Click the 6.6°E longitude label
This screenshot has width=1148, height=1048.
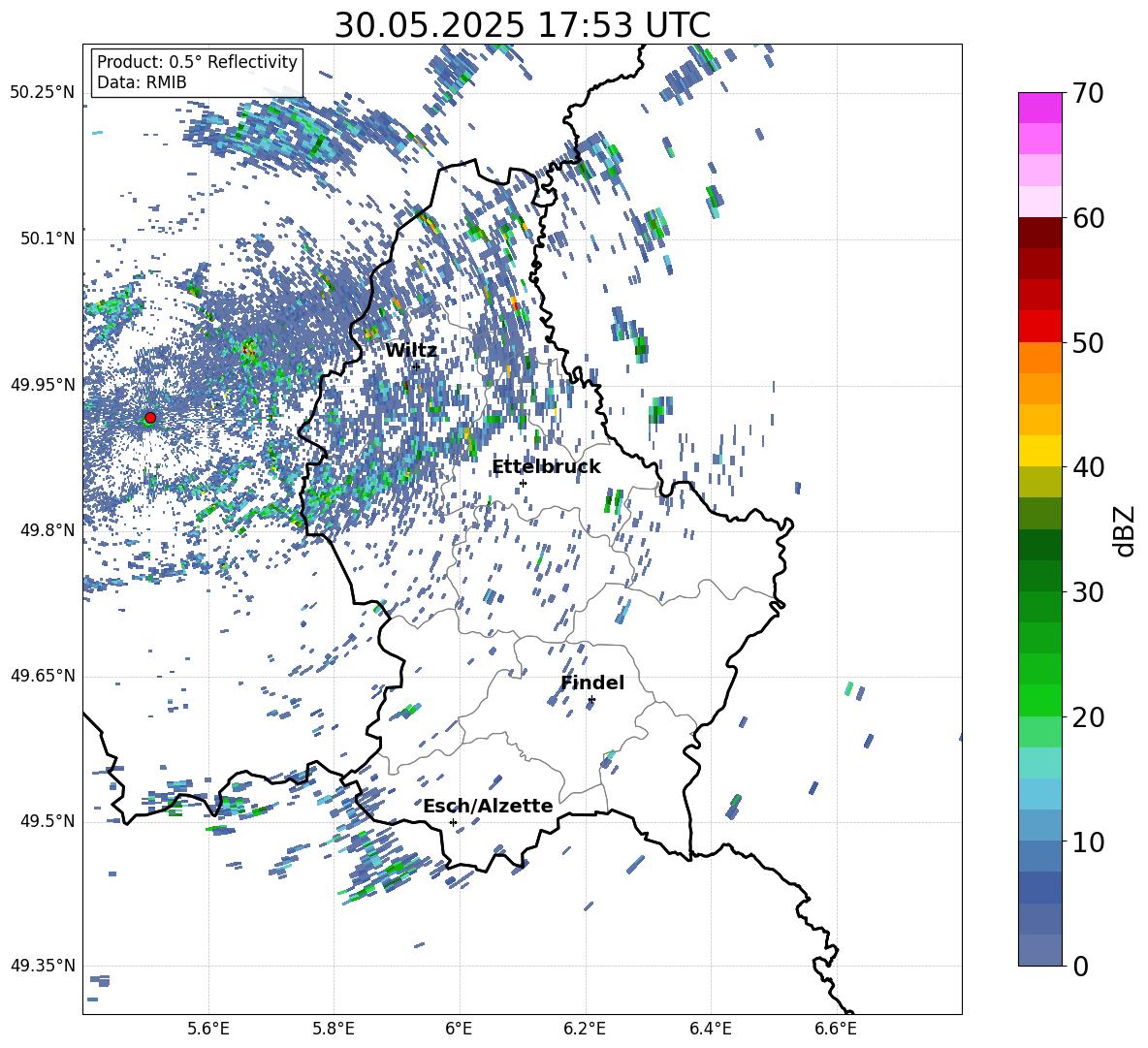tap(836, 1029)
